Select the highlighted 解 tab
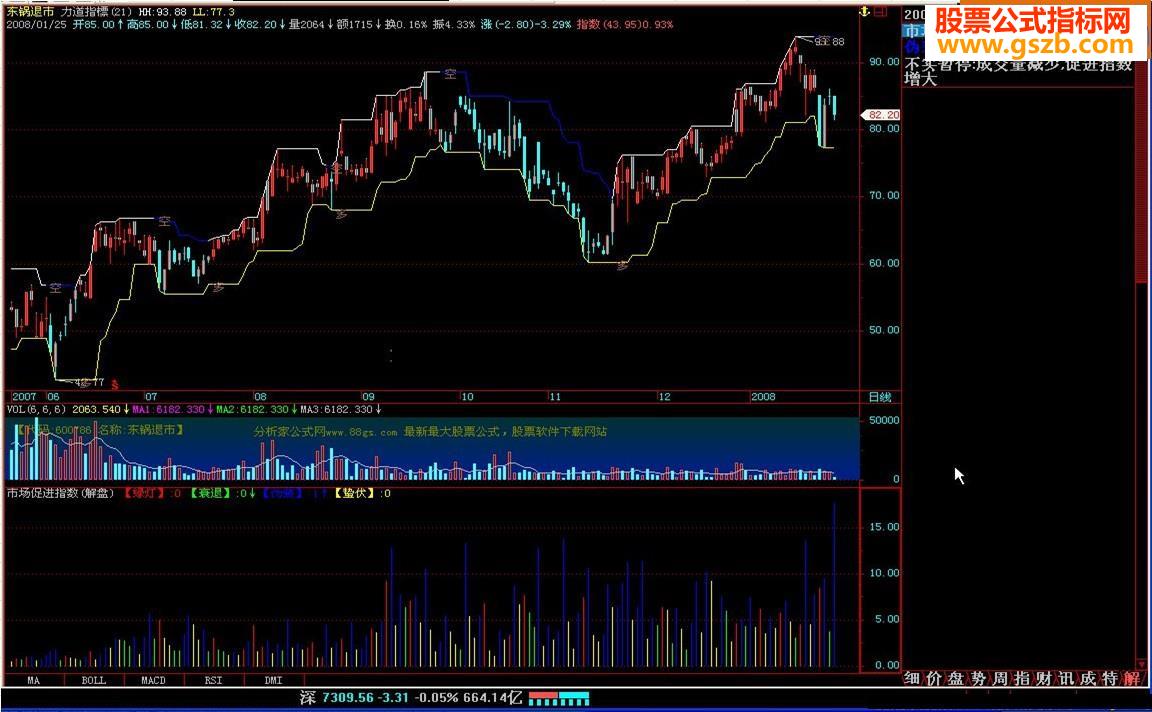This screenshot has width=1152, height=712. tap(1131, 679)
